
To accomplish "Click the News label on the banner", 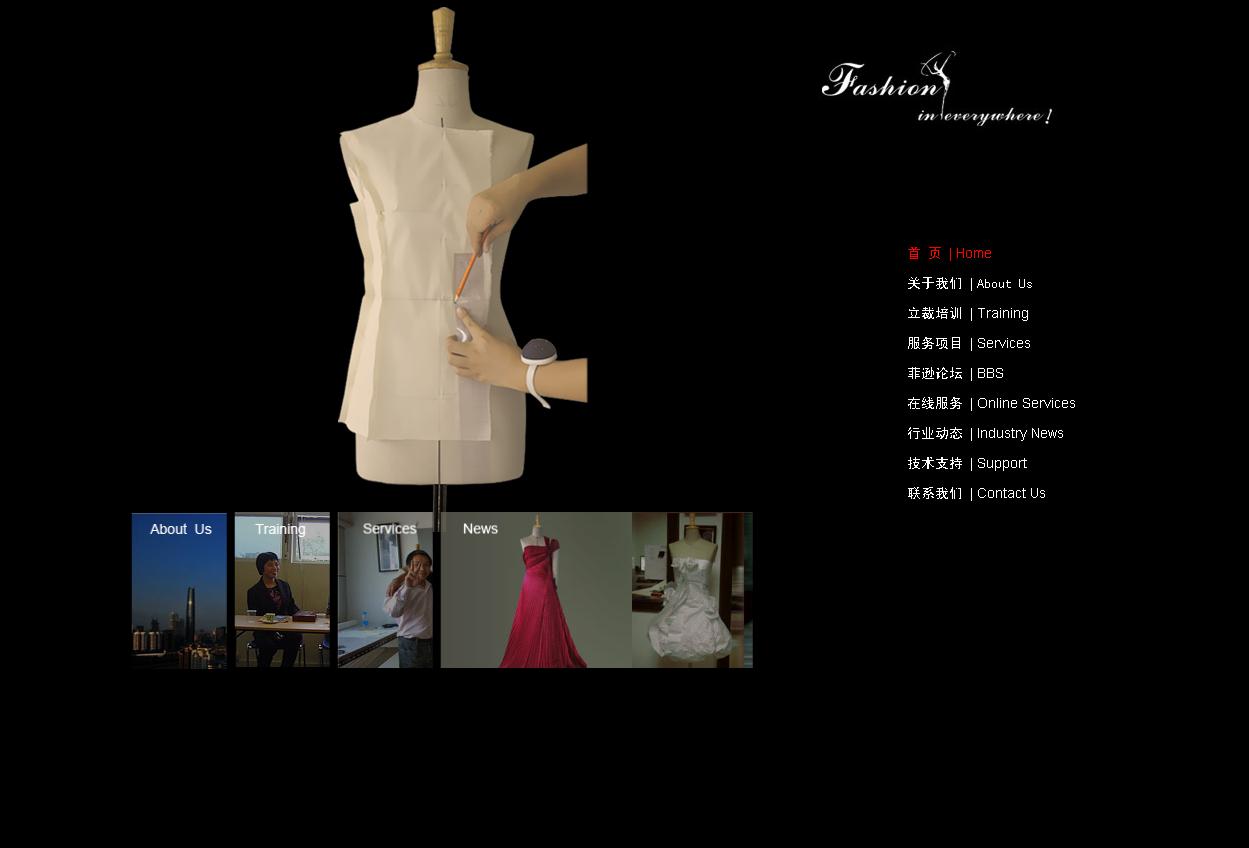I will (480, 529).
